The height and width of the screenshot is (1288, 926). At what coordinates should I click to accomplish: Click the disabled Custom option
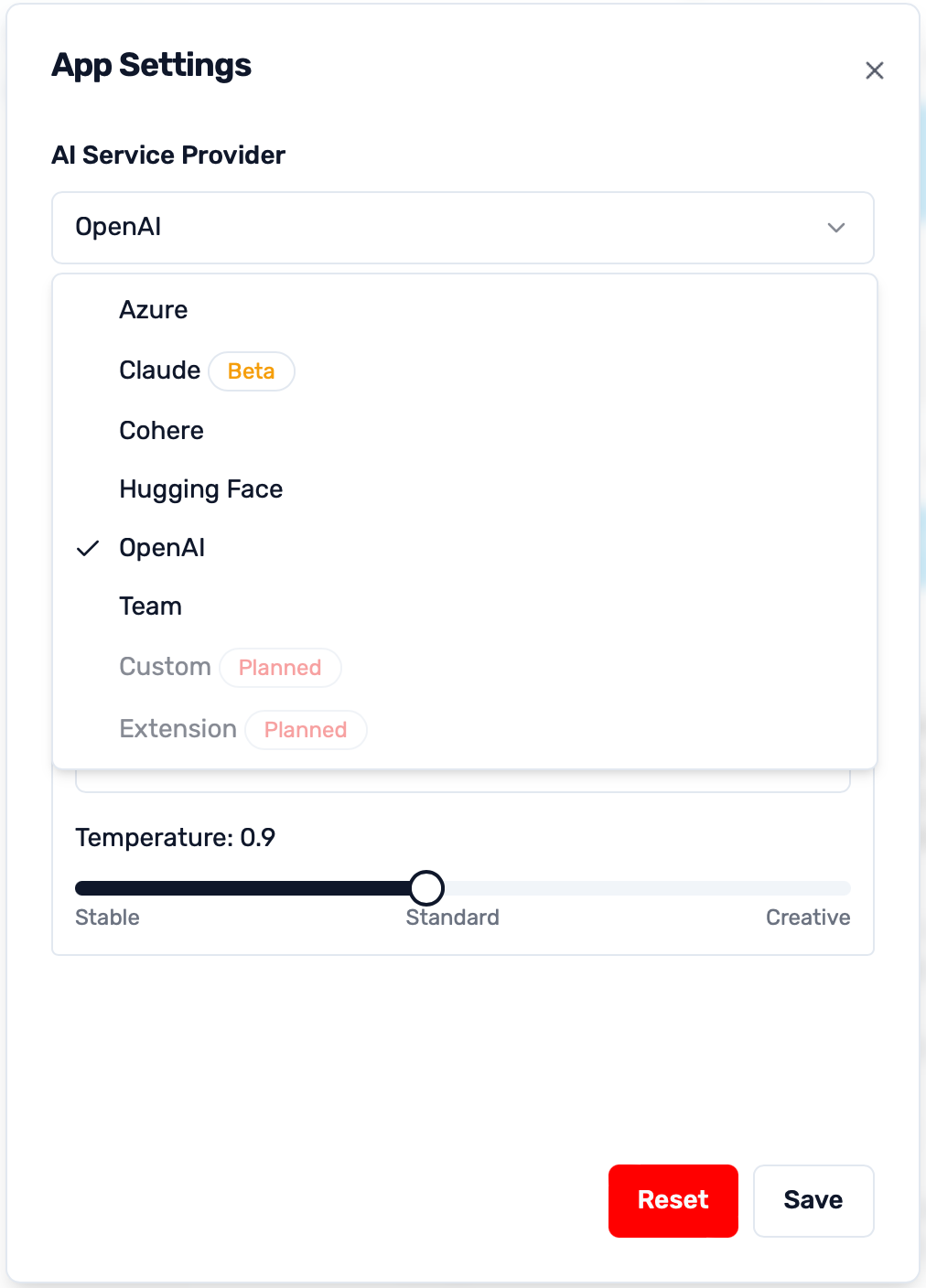pos(165,667)
